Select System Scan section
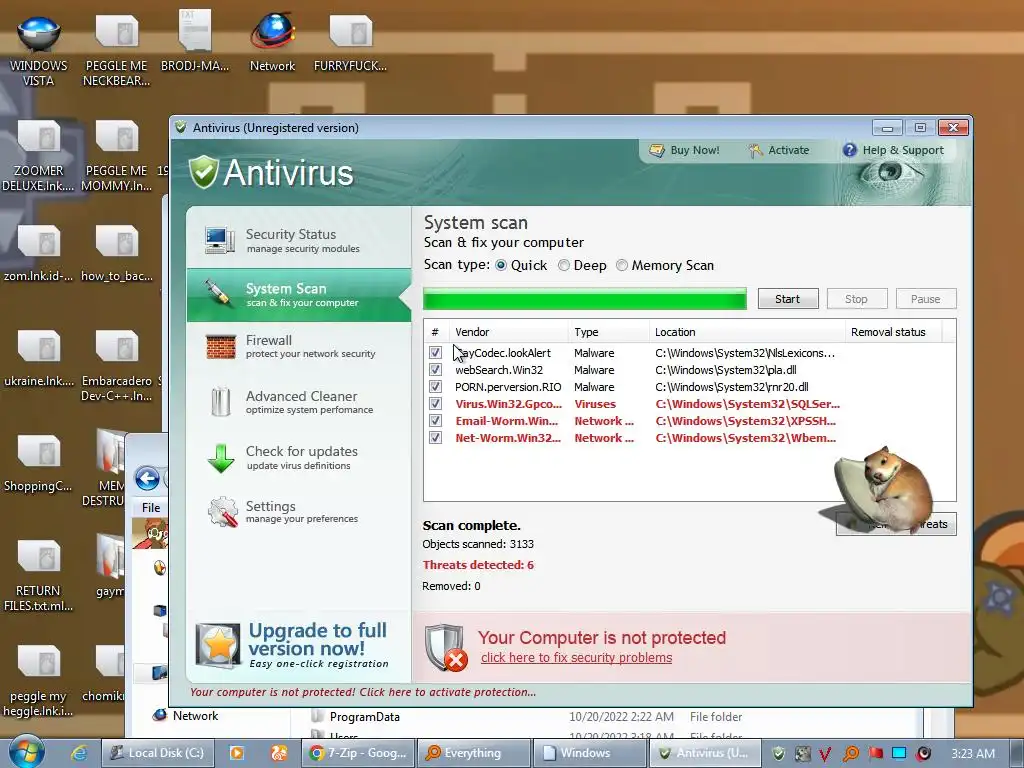This screenshot has width=1024, height=768. pyautogui.click(x=299, y=295)
